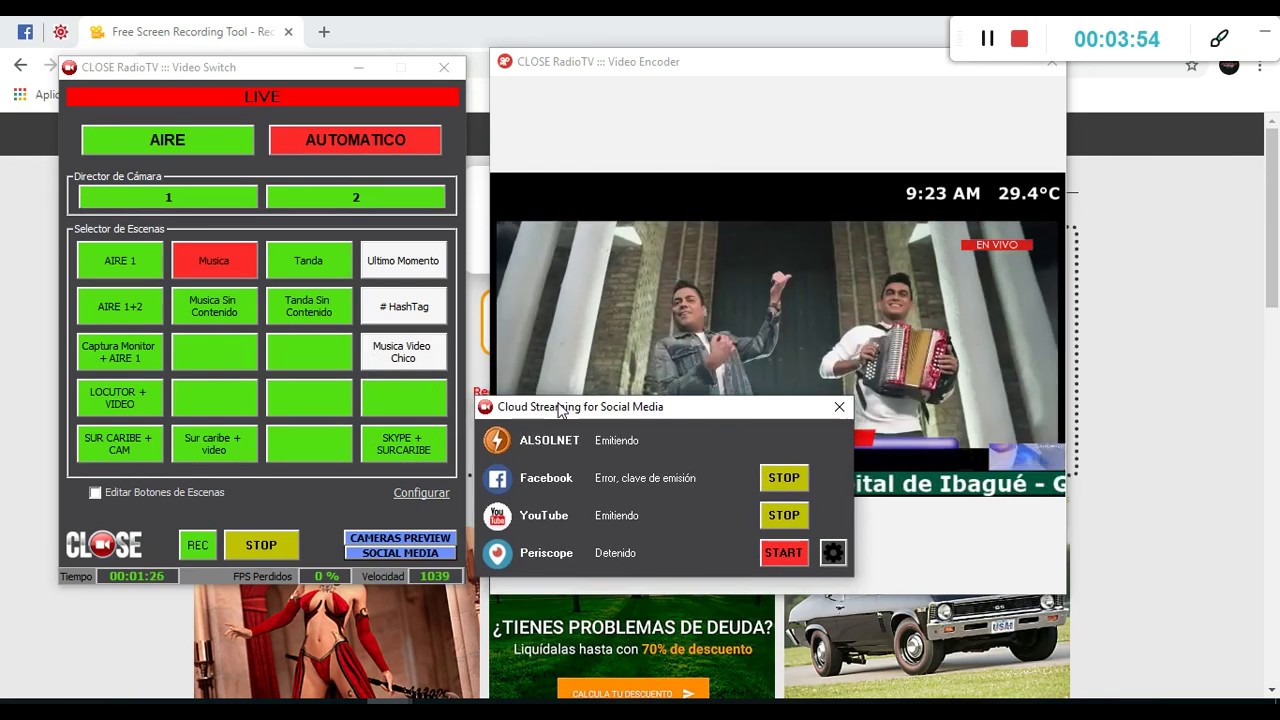Click the FPS Perdidos 0 % value
Viewport: 1280px width, 720px height.
326,577
